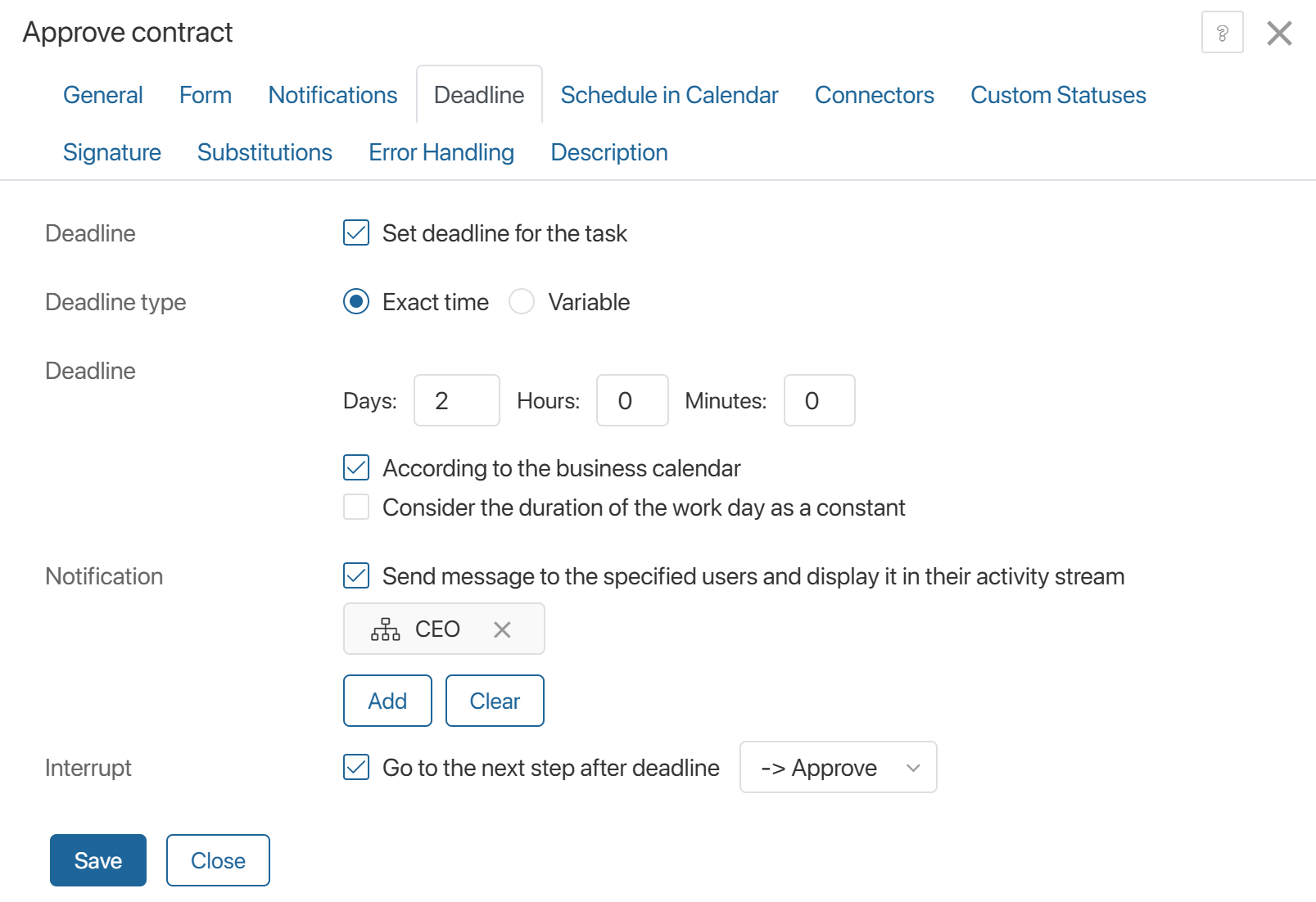
Task: Click the CEO org chart icon
Action: pos(385,629)
